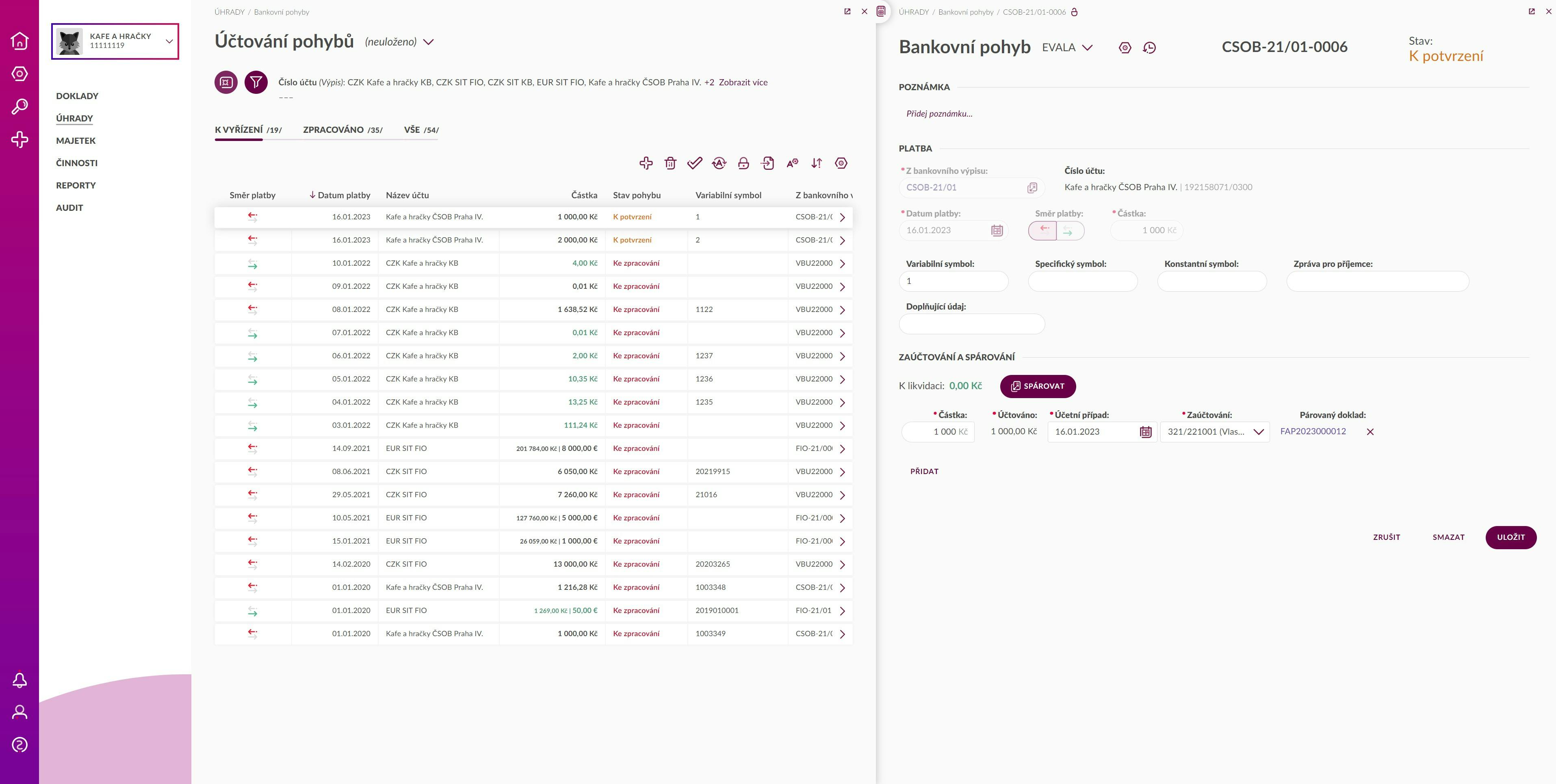Open the list settings hexagon icon in the toolbar
This screenshot has height=784, width=1556.
pyautogui.click(x=841, y=163)
